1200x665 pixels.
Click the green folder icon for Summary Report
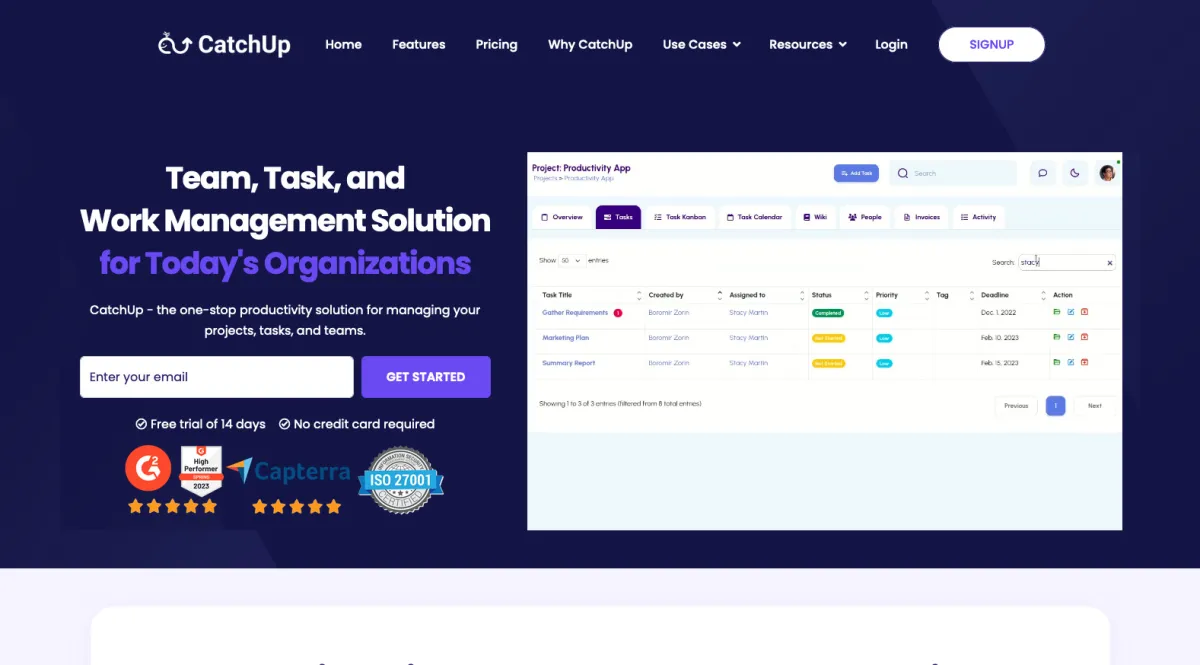[x=1057, y=362]
